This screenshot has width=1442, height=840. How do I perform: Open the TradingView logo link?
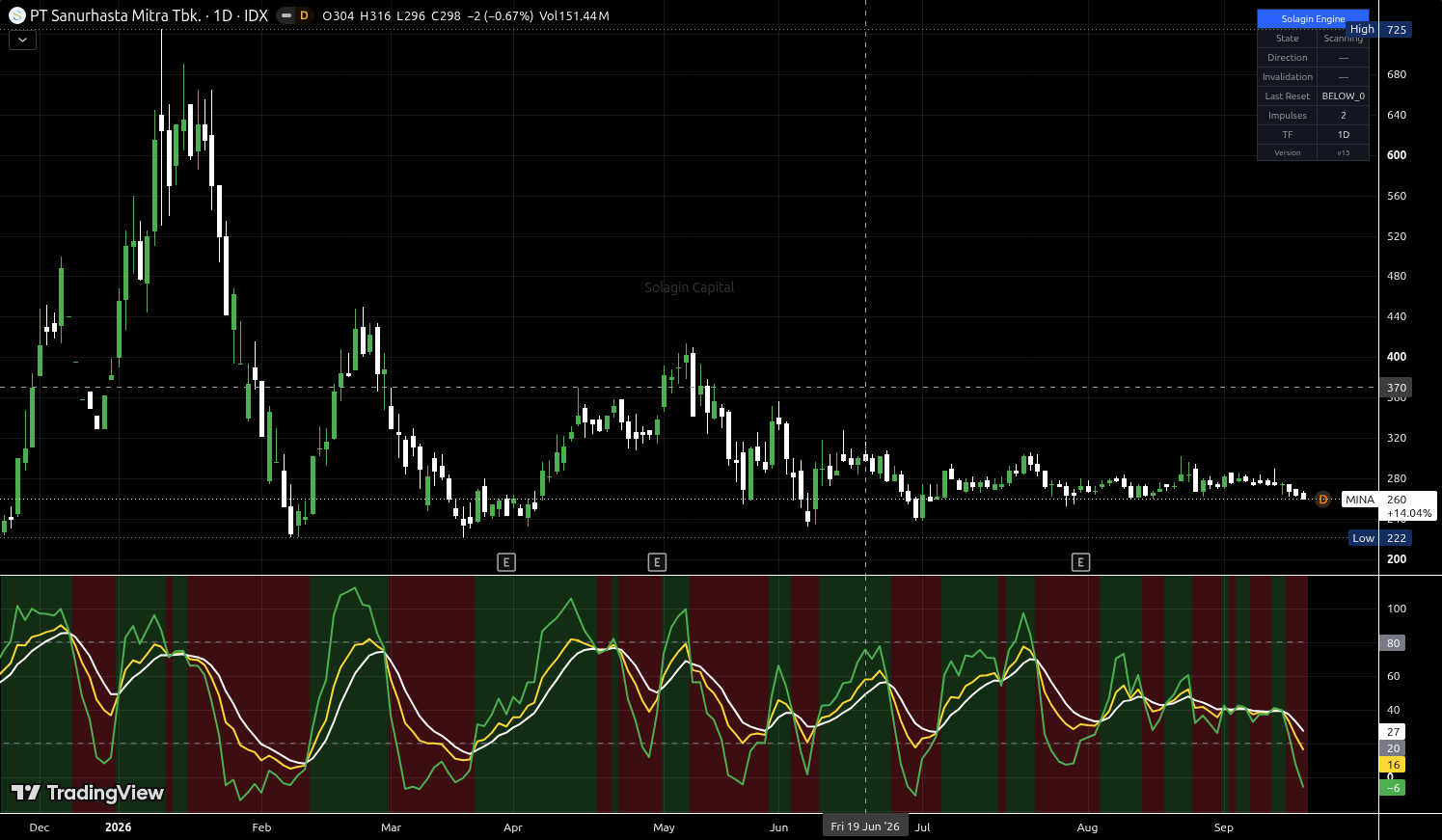point(88,793)
